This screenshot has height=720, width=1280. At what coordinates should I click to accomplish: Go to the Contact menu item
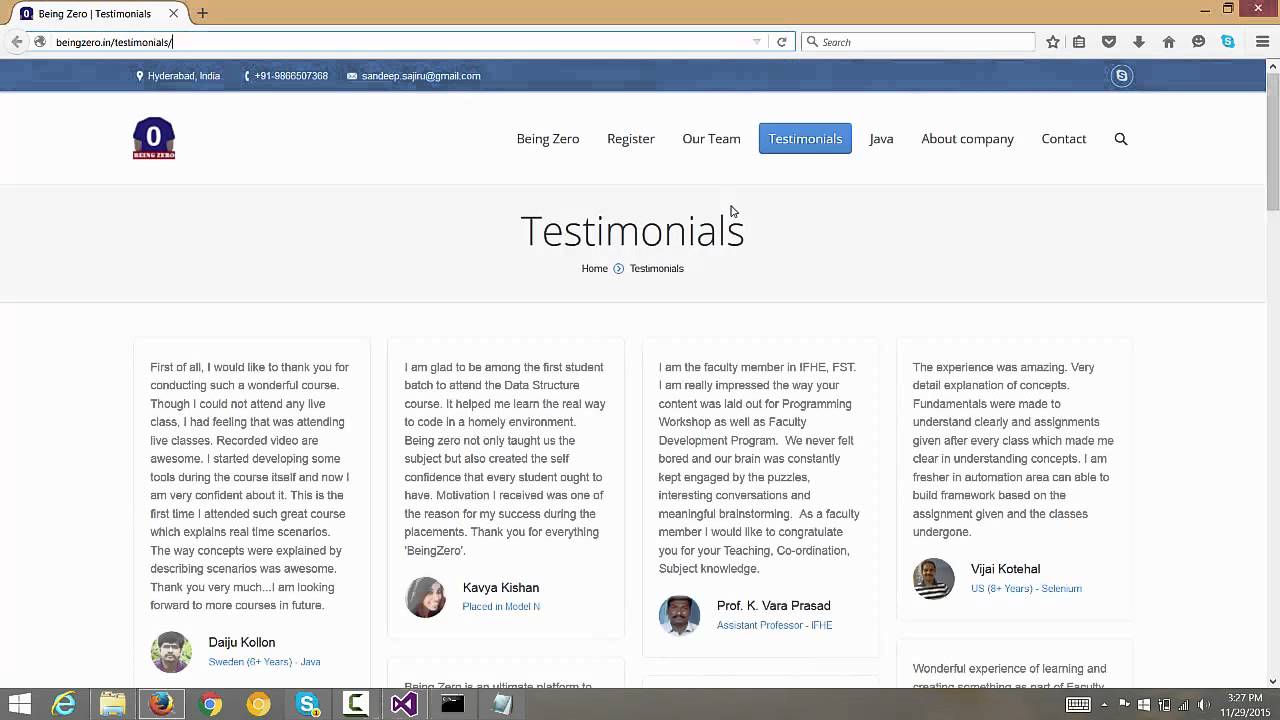point(1064,139)
